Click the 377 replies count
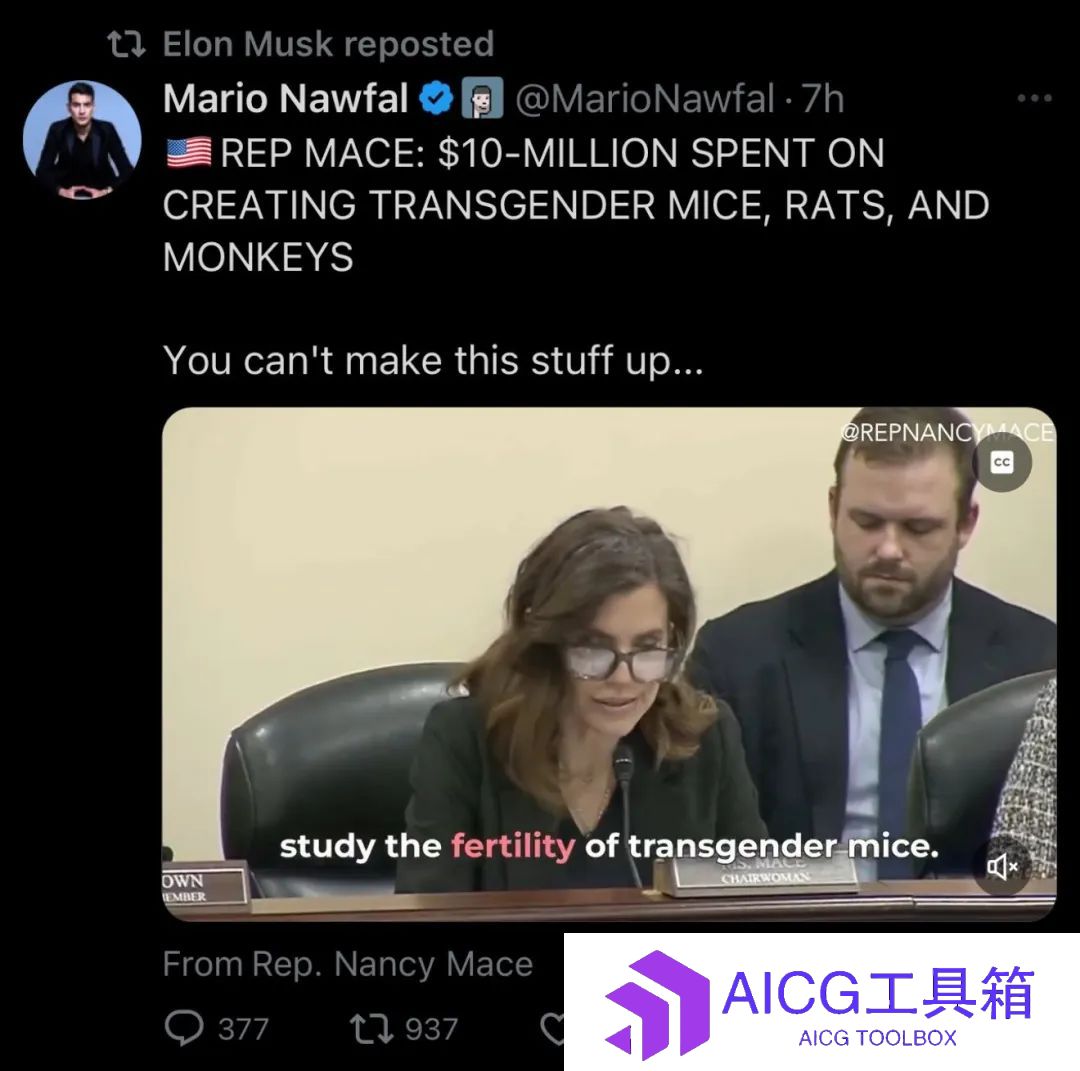The image size is (1080, 1071). click(243, 1029)
